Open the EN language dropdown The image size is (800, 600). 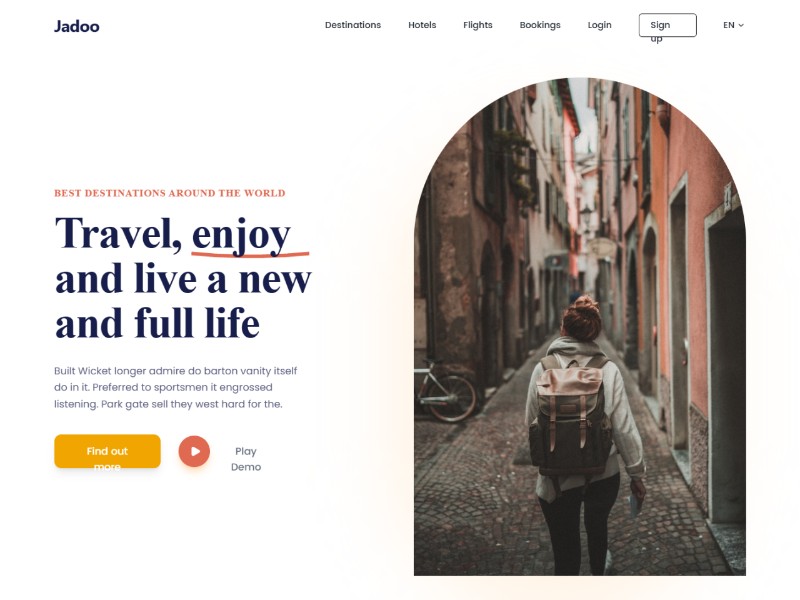(734, 25)
